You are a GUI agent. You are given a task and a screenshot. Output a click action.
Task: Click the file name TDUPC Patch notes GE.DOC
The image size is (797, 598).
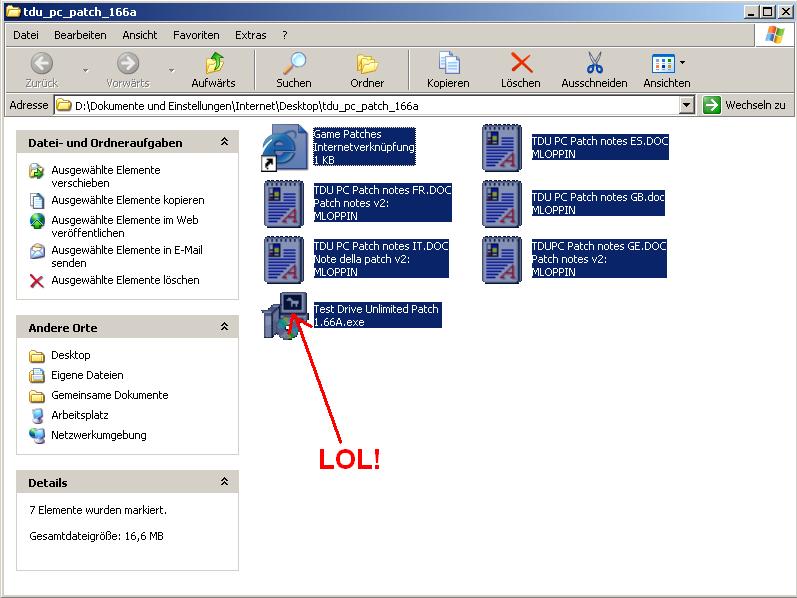click(599, 246)
